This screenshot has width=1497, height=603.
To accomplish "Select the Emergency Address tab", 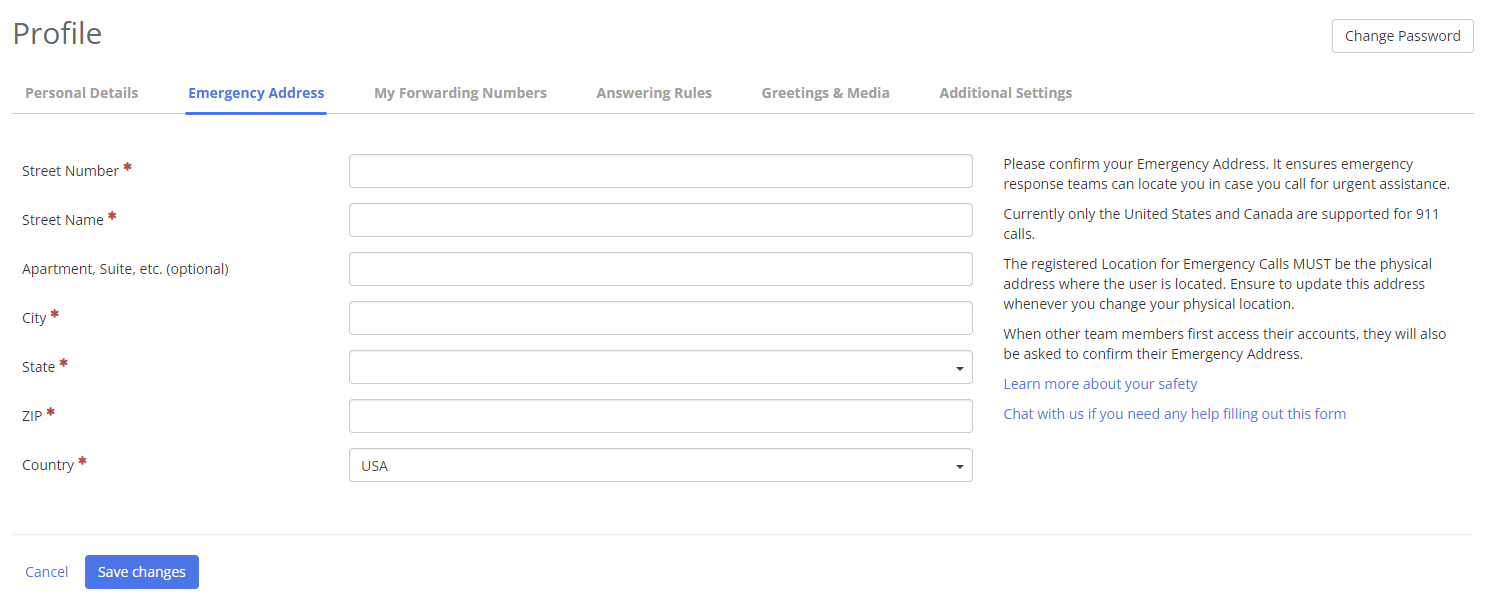I will point(256,93).
